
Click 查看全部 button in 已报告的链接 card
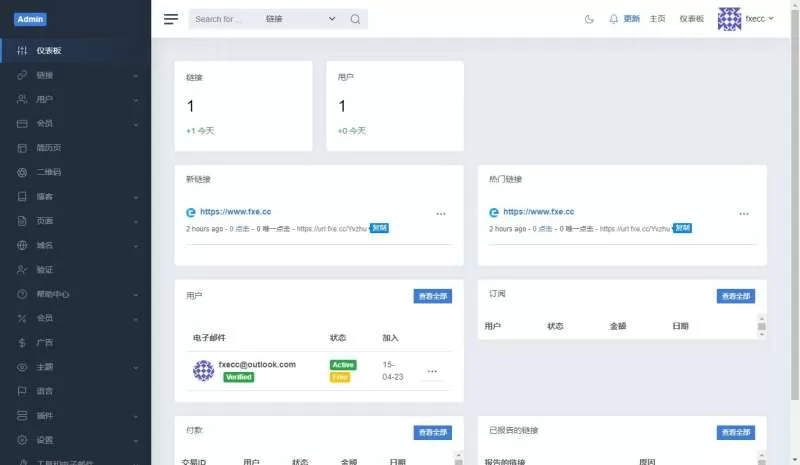coord(736,432)
